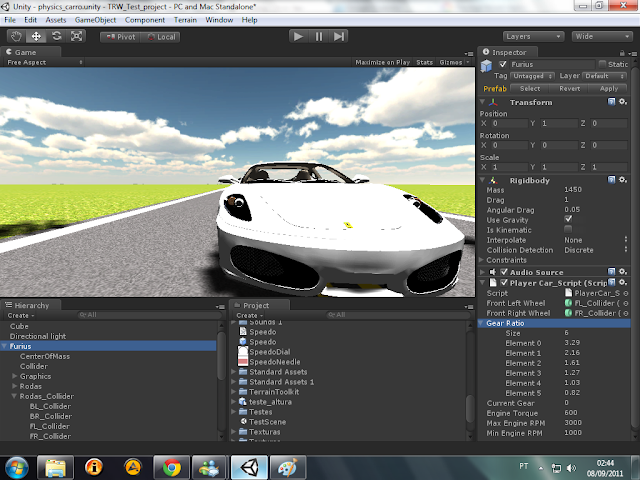Open the Component menu
The image size is (640, 480).
(x=145, y=20)
